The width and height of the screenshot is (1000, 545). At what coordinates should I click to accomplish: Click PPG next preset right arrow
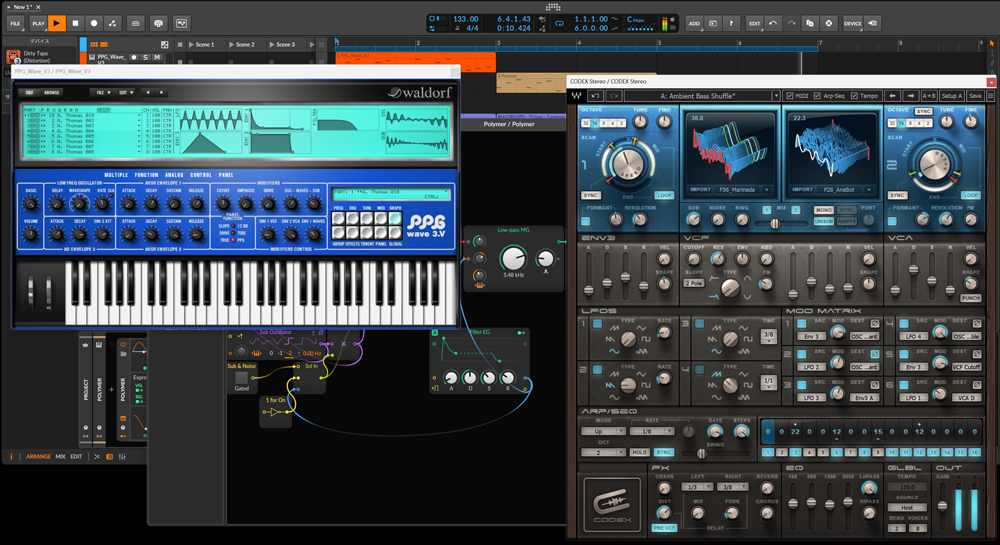point(161,92)
